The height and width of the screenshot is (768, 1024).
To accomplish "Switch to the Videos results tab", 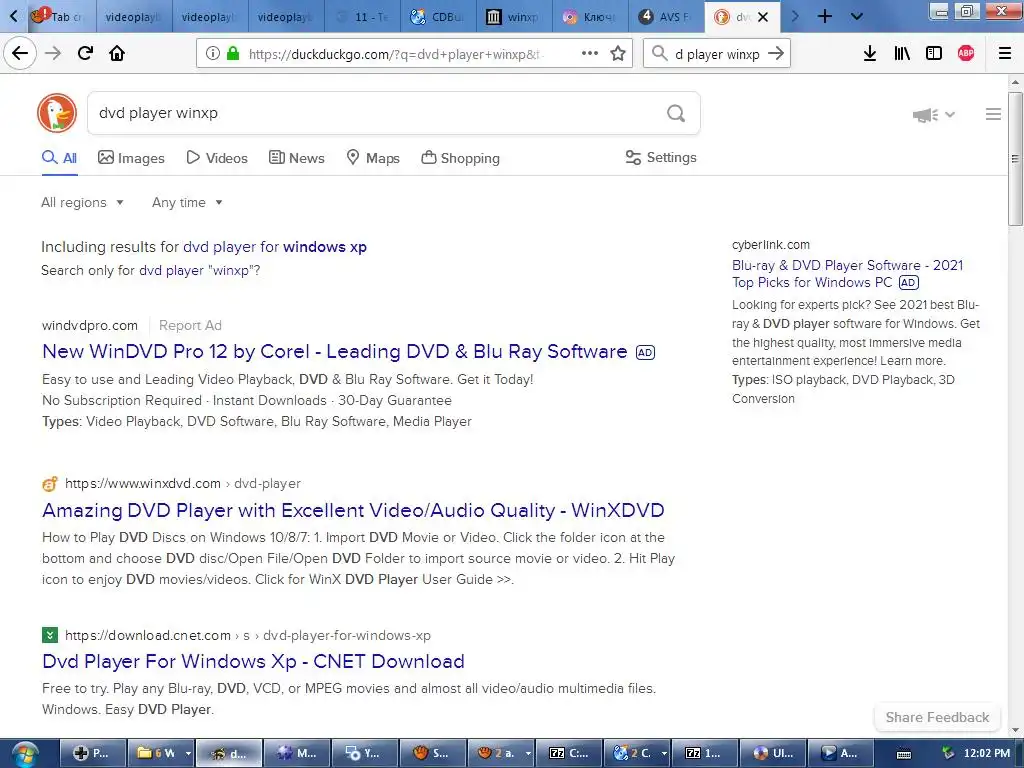I will pos(217,158).
